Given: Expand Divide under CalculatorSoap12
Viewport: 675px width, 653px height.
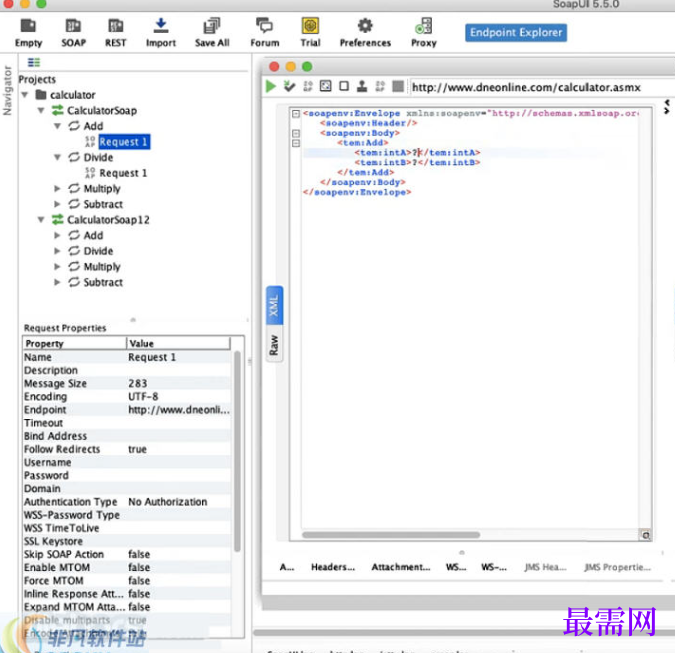Looking at the screenshot, I should 57,251.
